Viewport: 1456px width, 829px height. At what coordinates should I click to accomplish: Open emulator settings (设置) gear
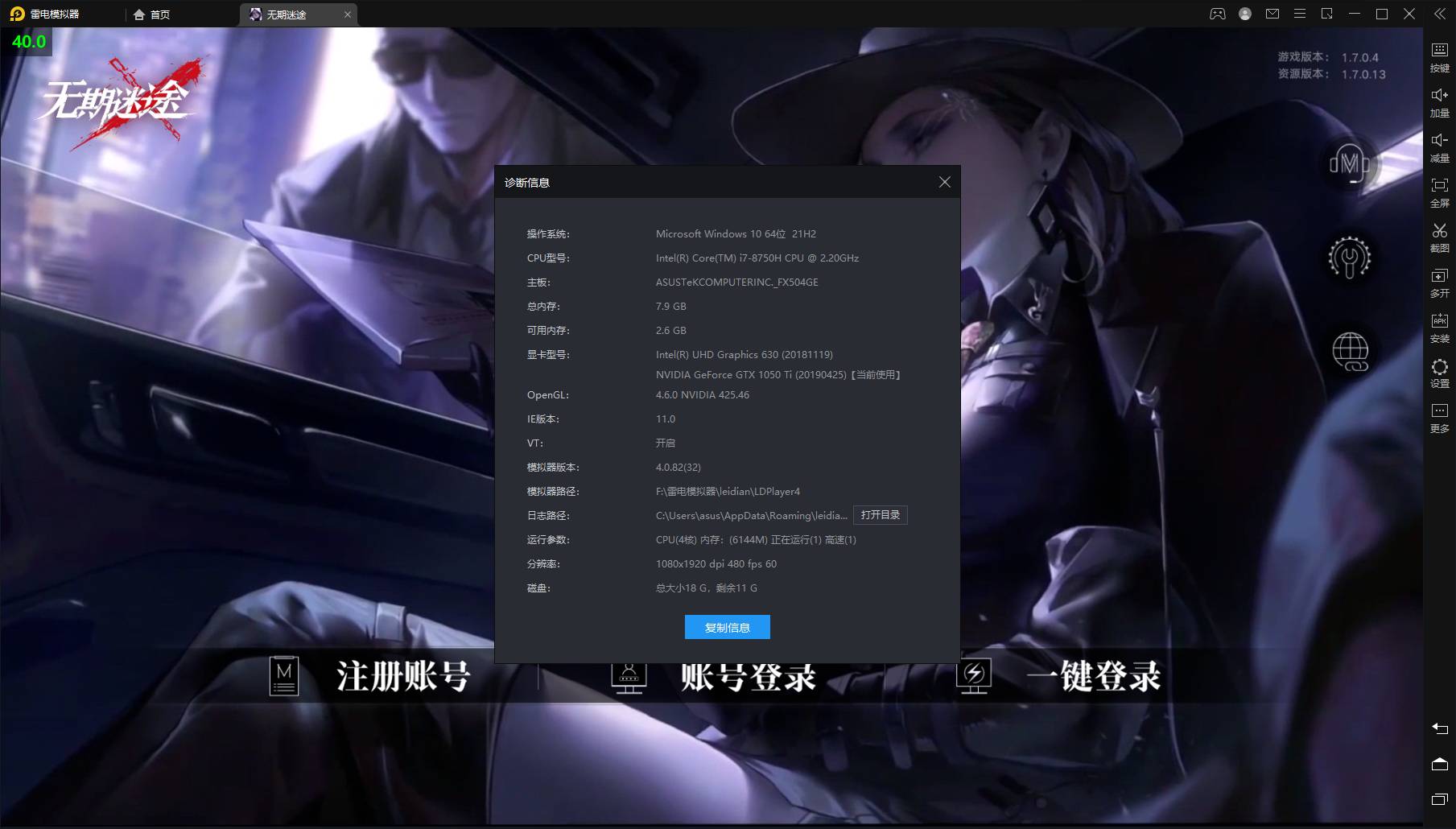pyautogui.click(x=1439, y=372)
